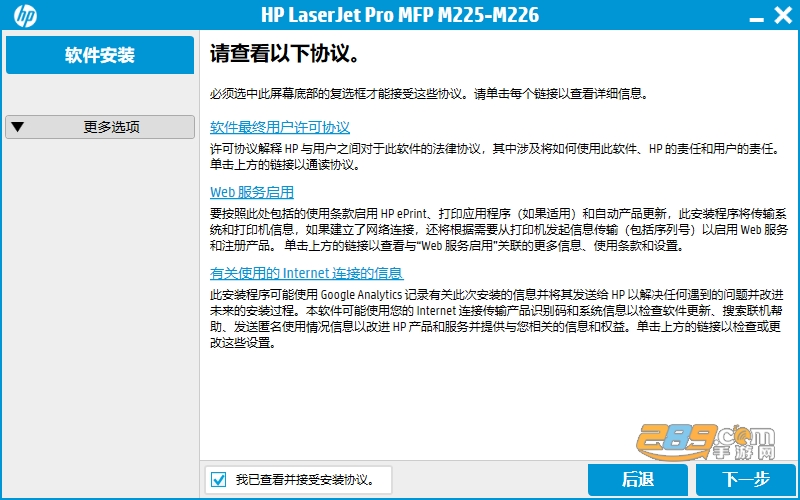Open 有关使用的 Internet 连接的信息 link
Image resolution: width=800 pixels, height=500 pixels.
pos(307,273)
